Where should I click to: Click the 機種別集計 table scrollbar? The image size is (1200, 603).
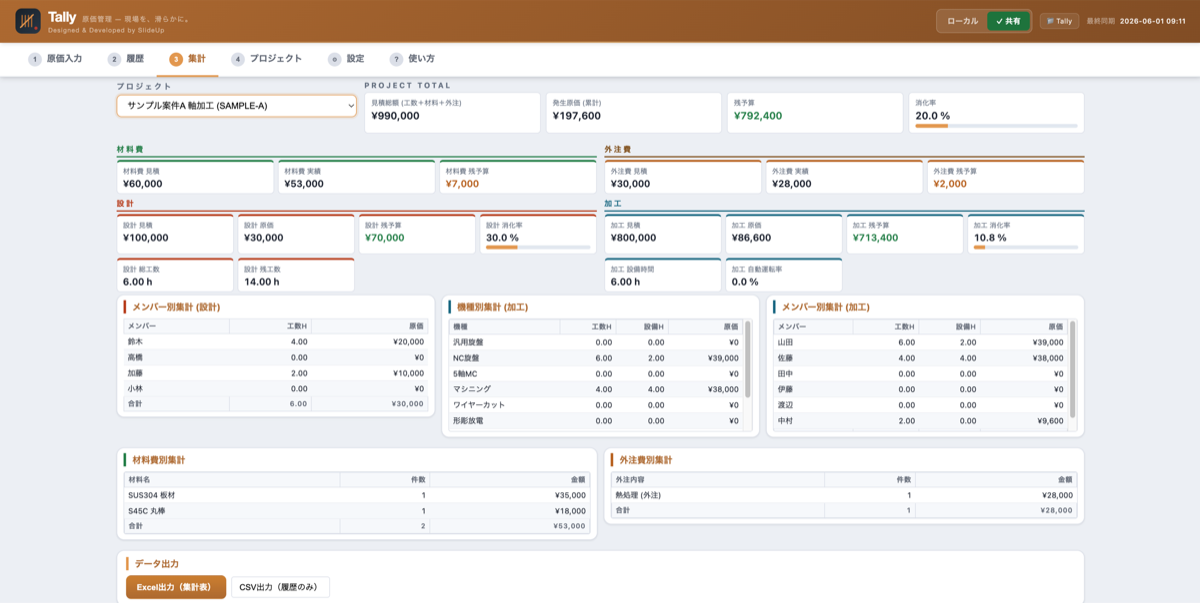(x=748, y=359)
